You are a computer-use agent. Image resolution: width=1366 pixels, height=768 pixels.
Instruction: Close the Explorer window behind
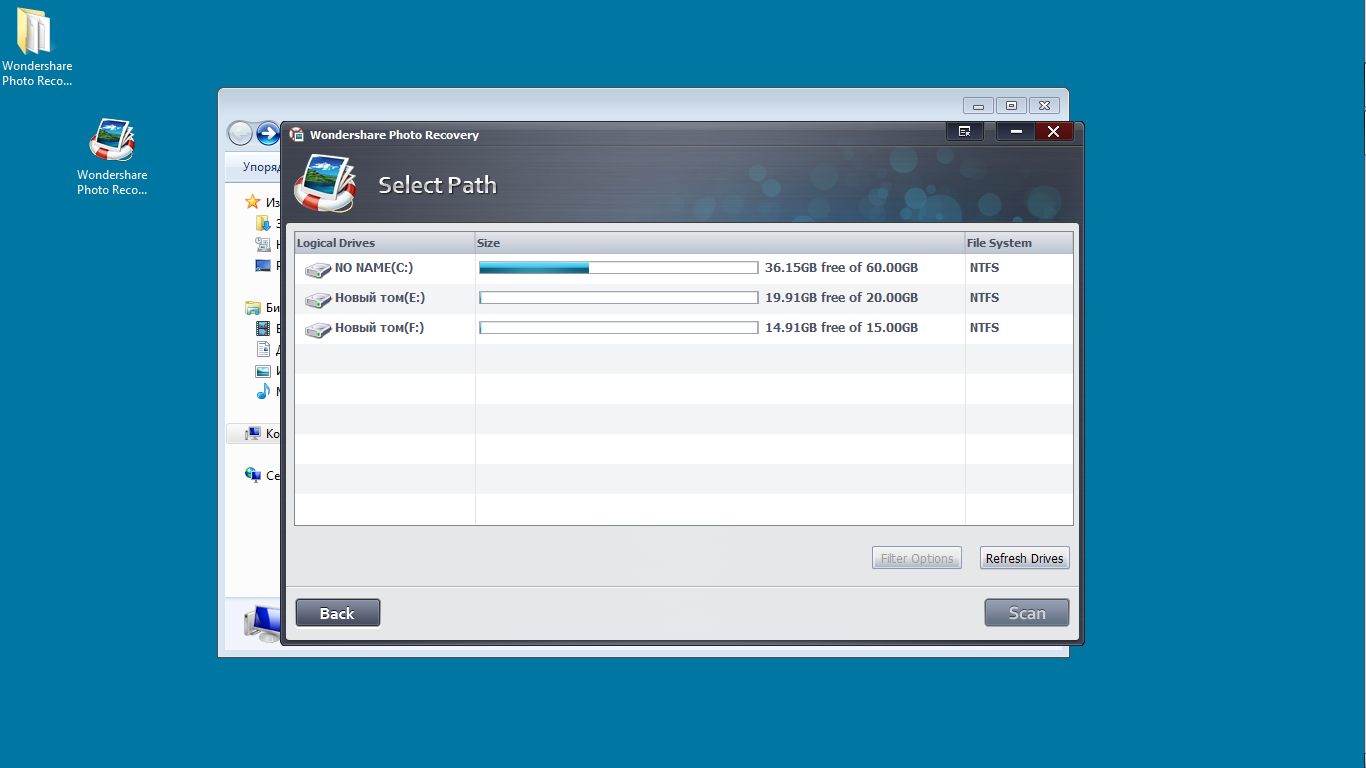coord(1044,105)
